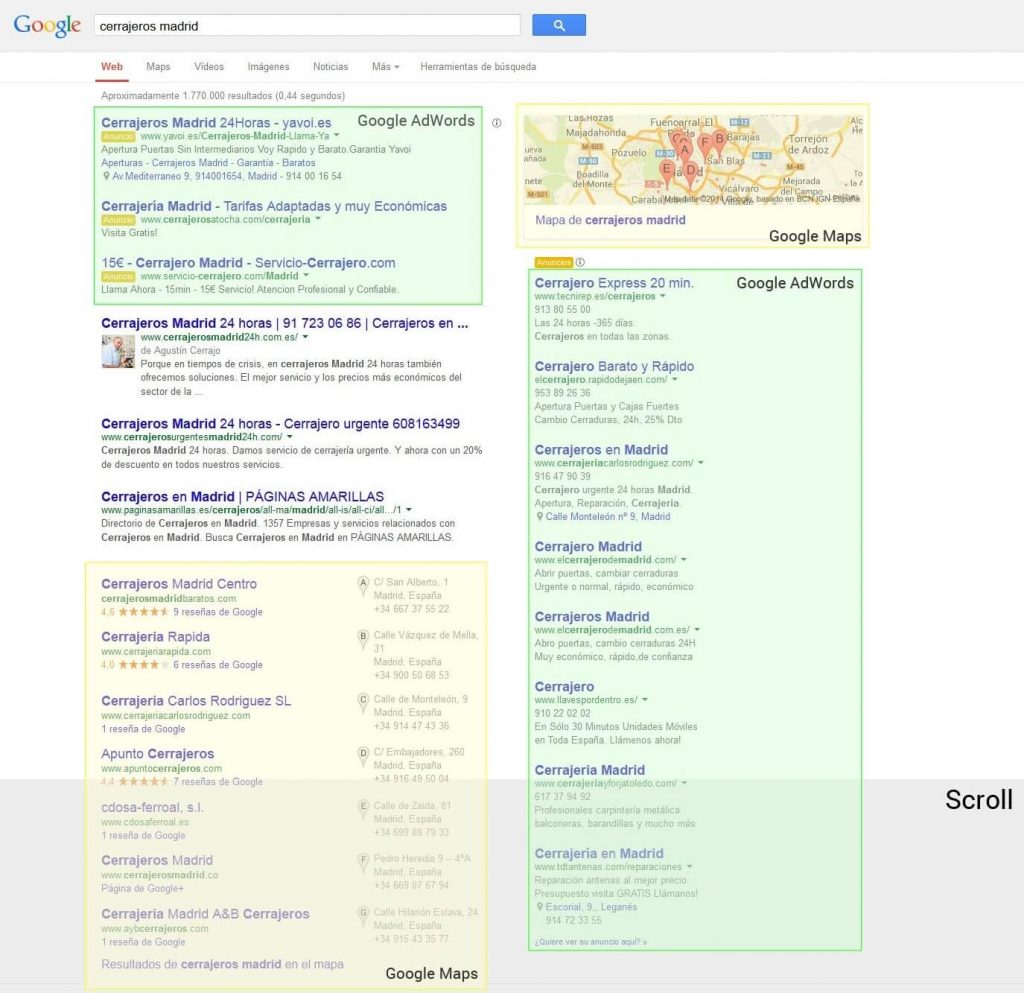Expand the arrow next to cerrajeriayforjatoledo.com URL
The image size is (1024, 993).
pyautogui.click(x=684, y=783)
